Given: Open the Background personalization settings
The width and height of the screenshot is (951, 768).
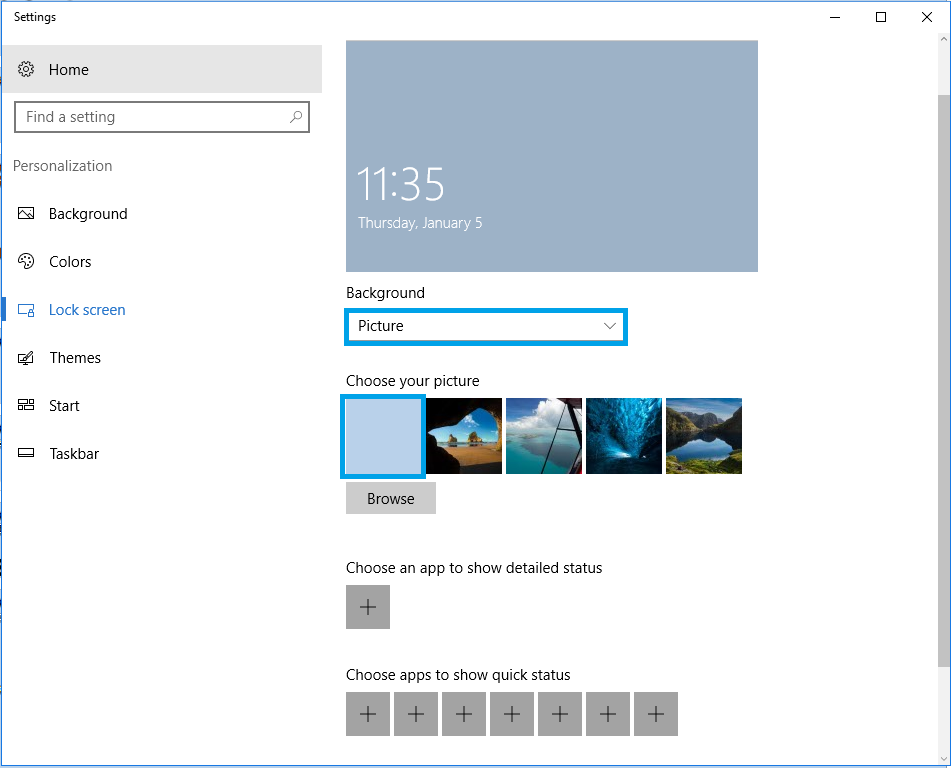Looking at the screenshot, I should (88, 213).
